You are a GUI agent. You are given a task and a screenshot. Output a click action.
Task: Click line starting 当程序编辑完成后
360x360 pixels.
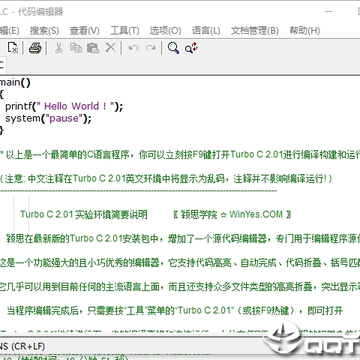(175, 311)
